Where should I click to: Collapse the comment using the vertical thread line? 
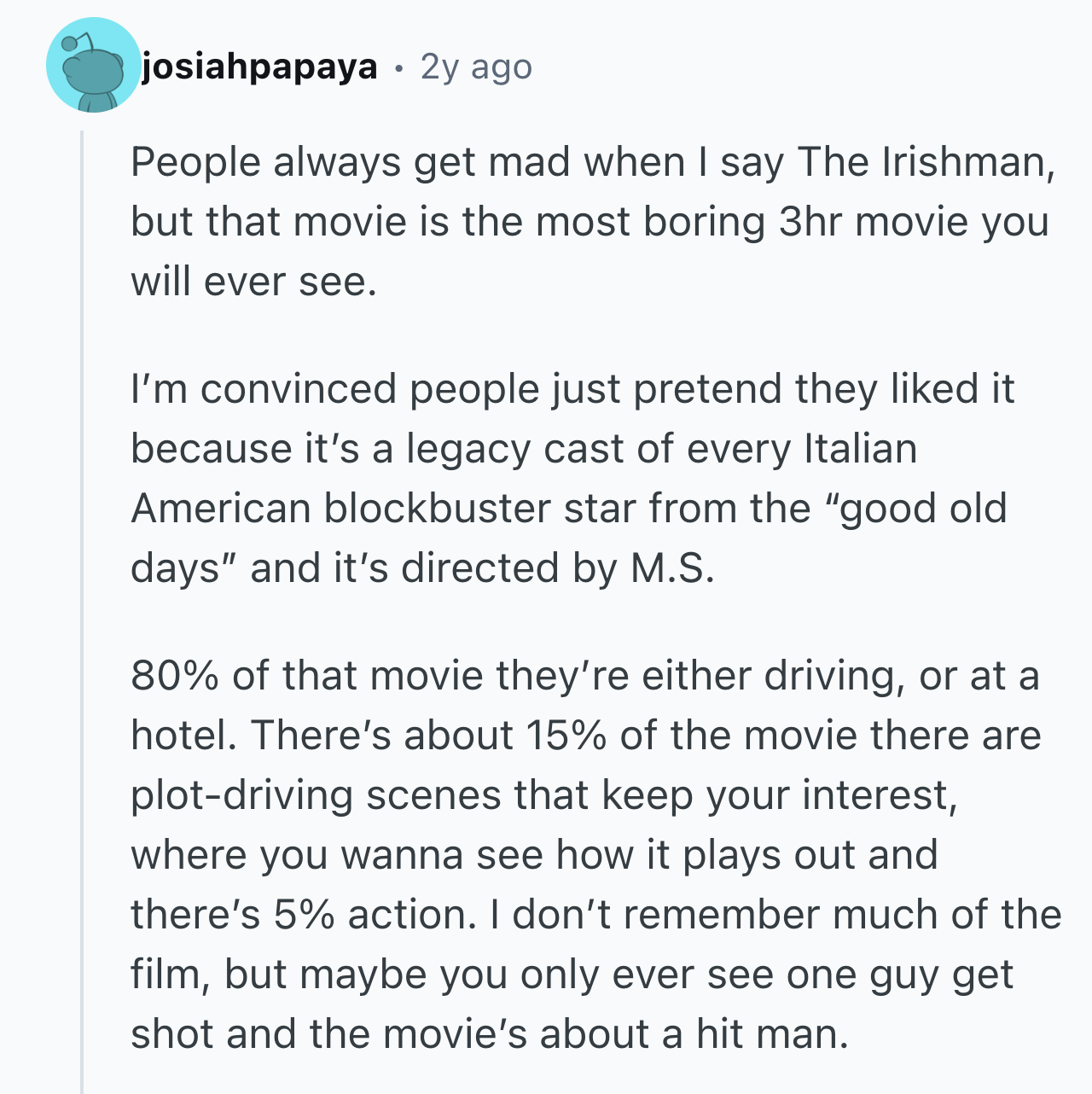coord(82,611)
